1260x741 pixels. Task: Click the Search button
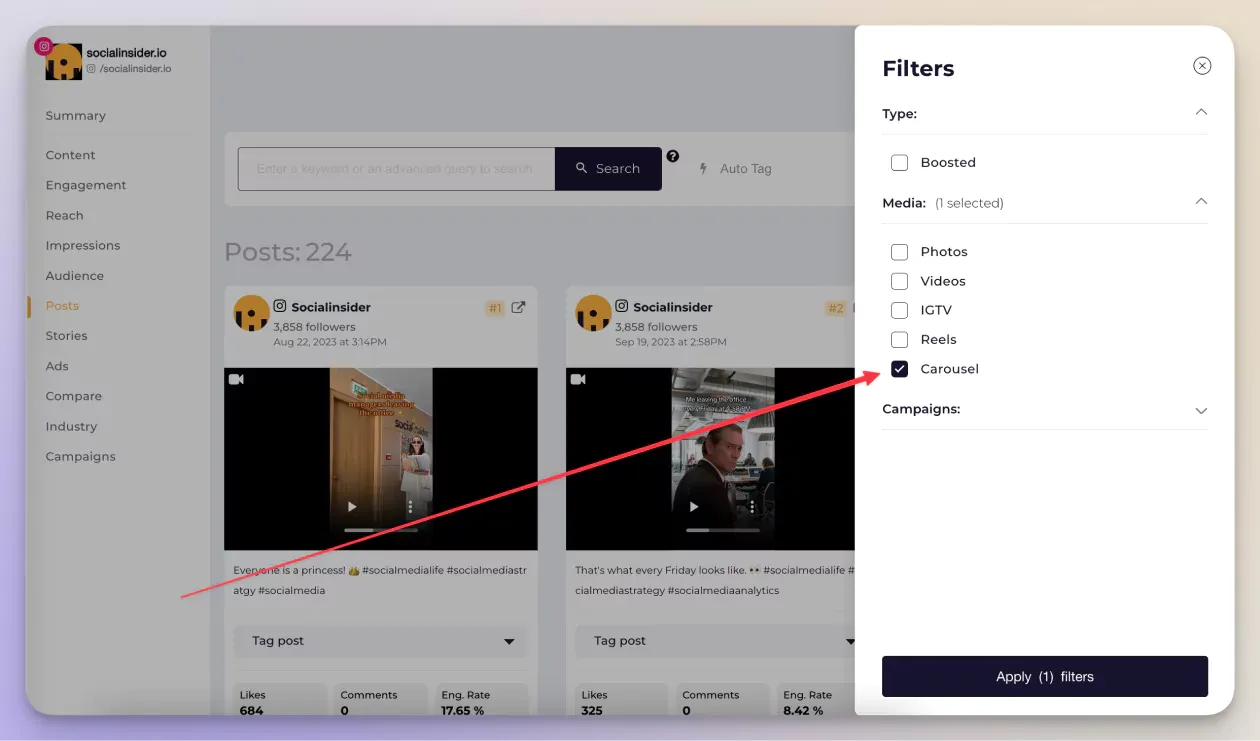point(608,169)
